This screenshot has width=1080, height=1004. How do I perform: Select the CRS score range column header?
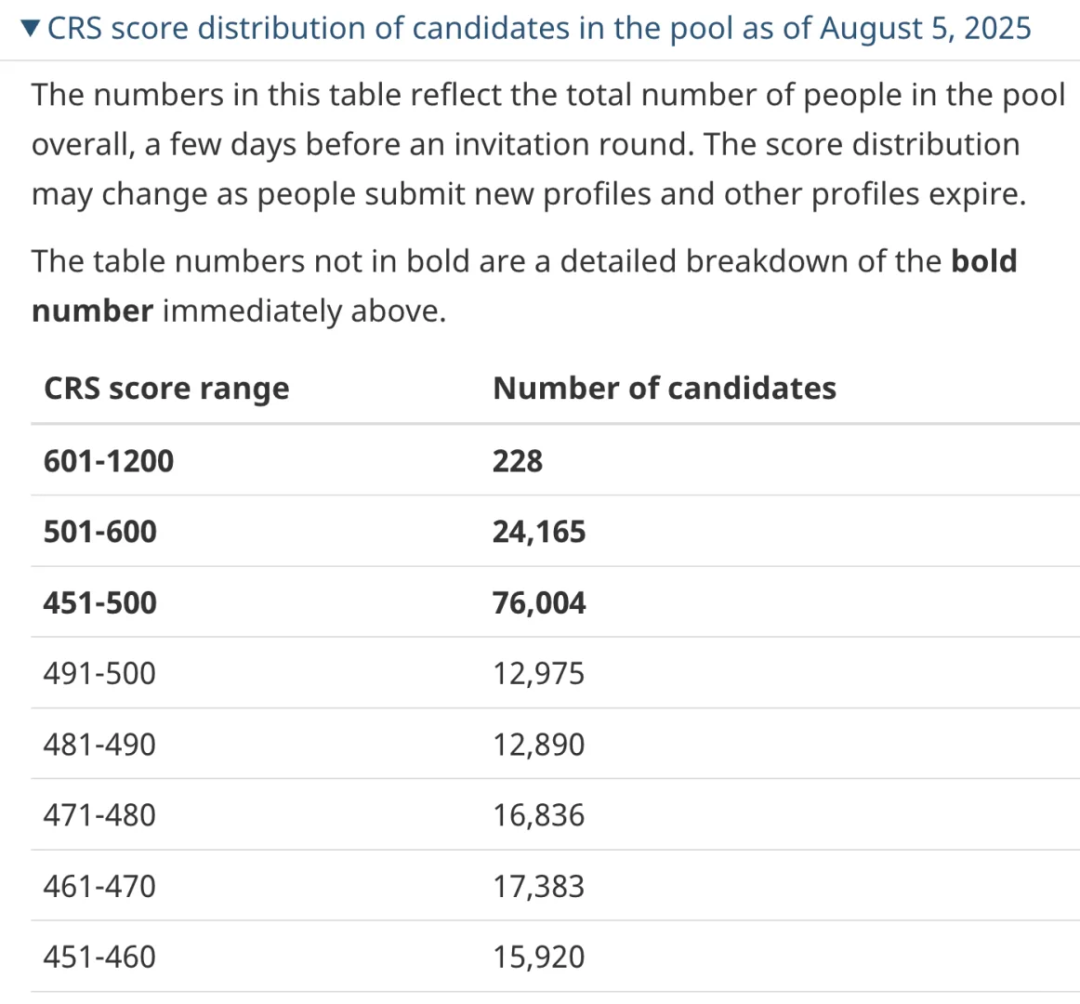[167, 388]
